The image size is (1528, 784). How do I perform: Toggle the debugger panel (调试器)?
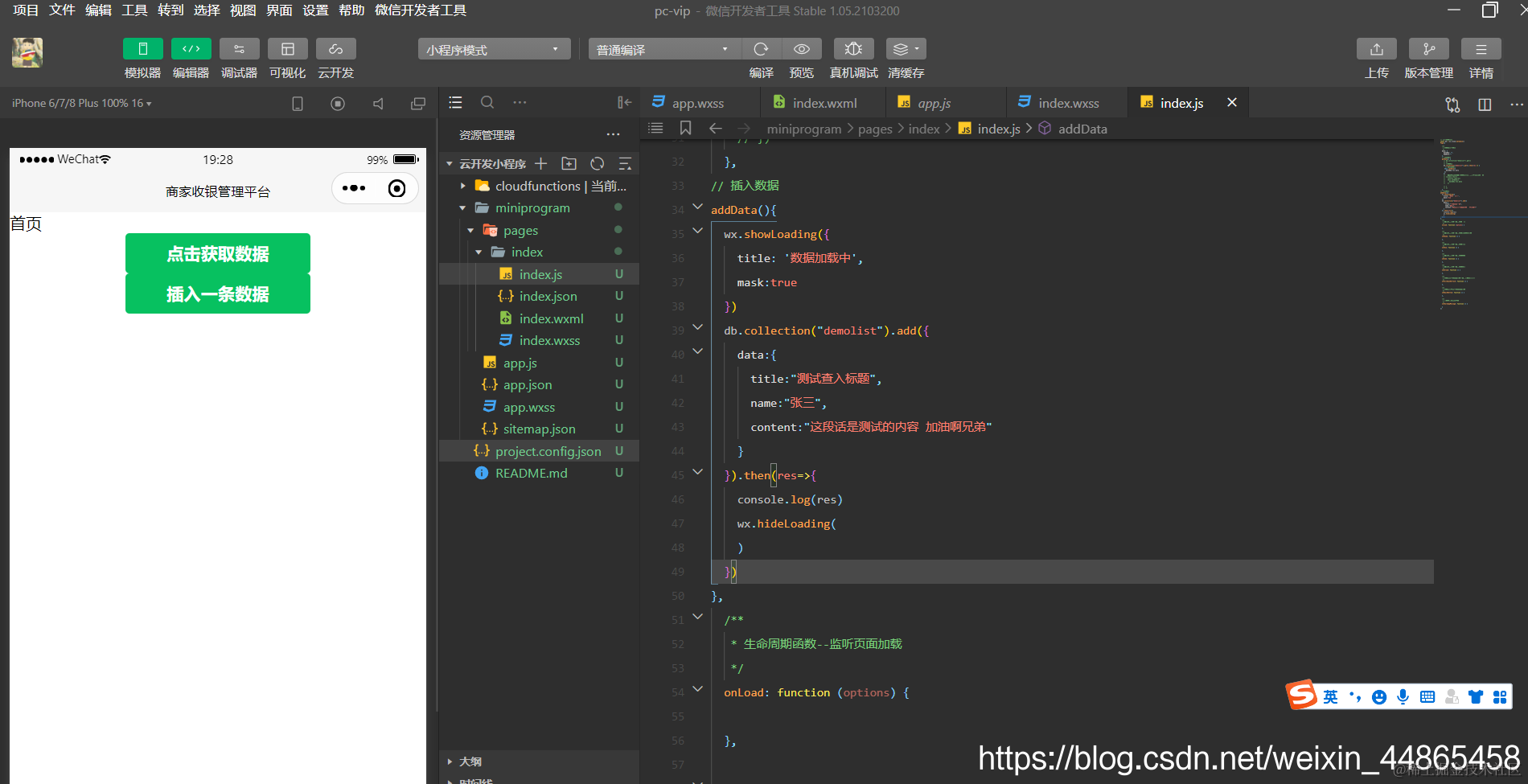[239, 49]
